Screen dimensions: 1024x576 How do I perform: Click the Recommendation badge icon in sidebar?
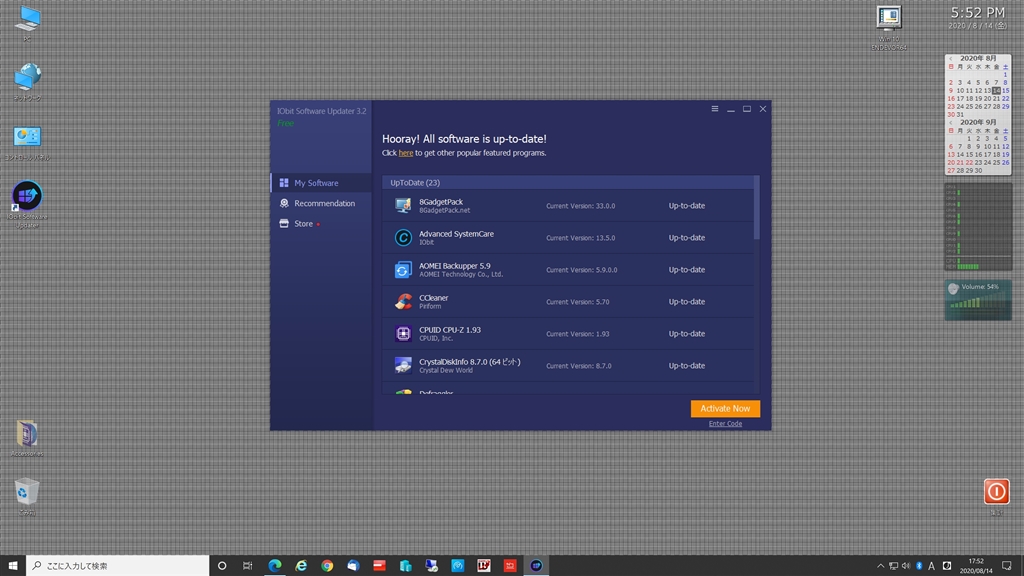[x=284, y=203]
